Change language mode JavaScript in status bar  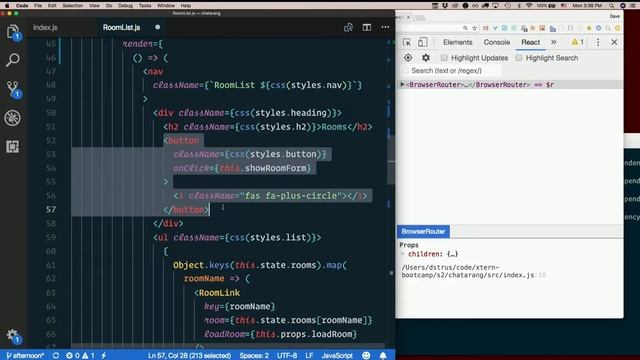click(337, 356)
